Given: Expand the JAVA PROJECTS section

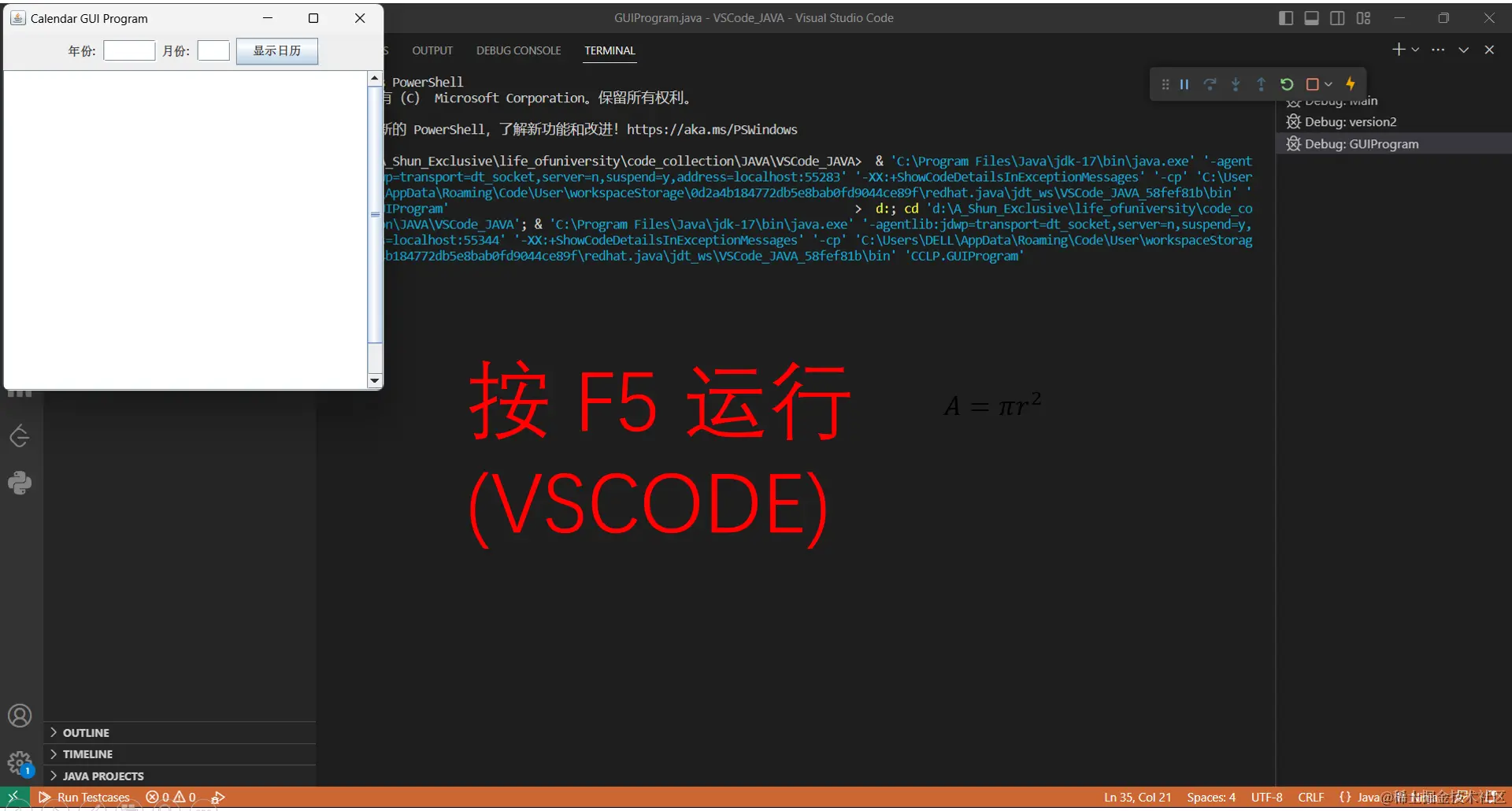Looking at the screenshot, I should click(180, 776).
